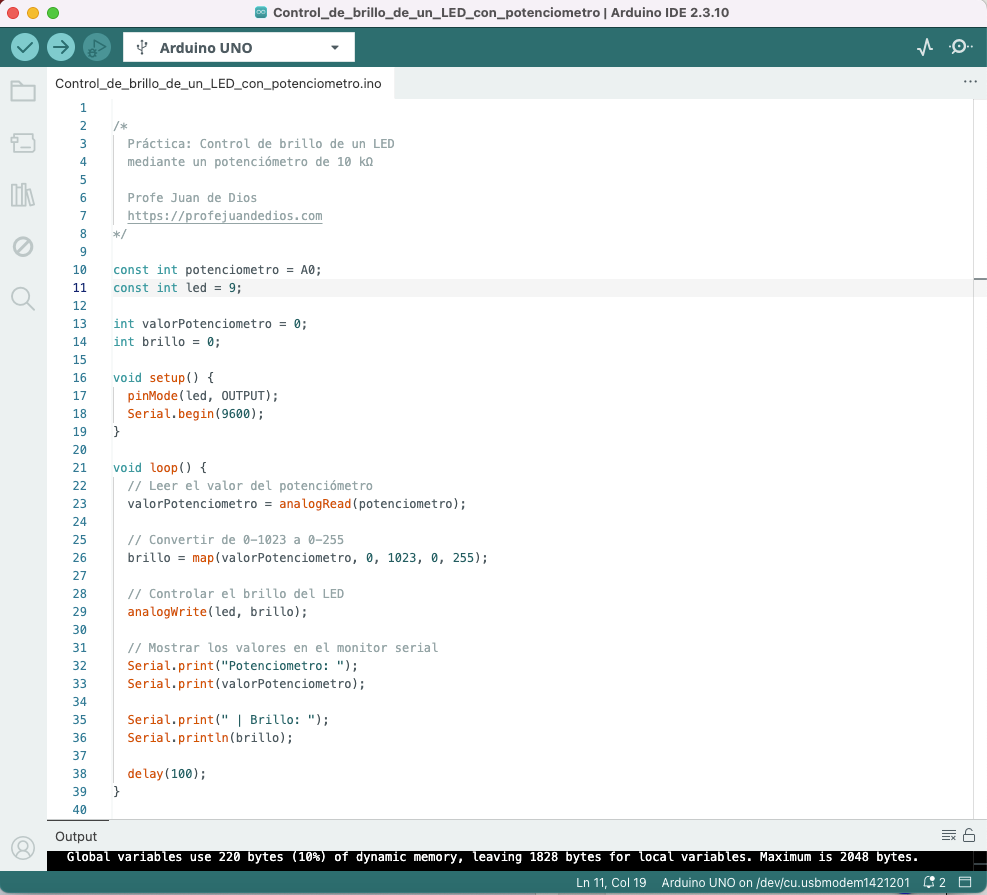Click the editor vertical scrollbar
This screenshot has width=987, height=895.
click(980, 458)
